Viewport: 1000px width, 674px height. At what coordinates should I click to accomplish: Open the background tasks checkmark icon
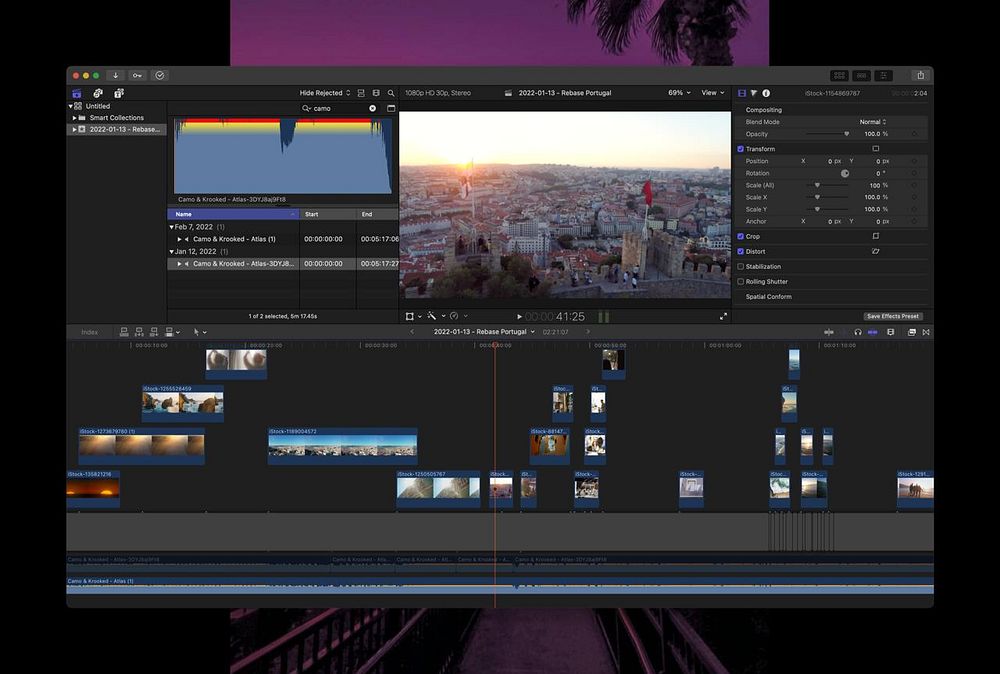click(x=160, y=75)
